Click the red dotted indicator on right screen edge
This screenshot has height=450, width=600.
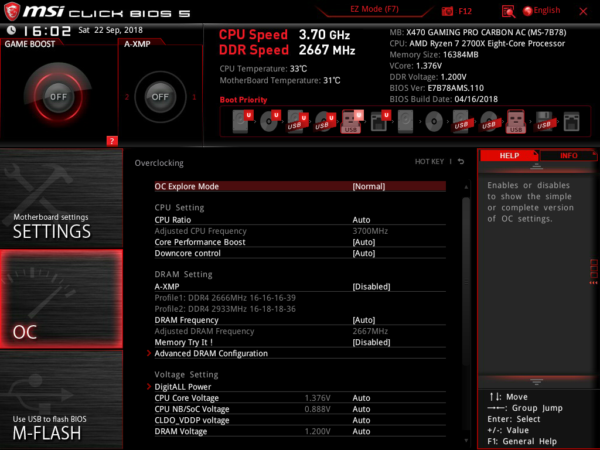[x=593, y=272]
